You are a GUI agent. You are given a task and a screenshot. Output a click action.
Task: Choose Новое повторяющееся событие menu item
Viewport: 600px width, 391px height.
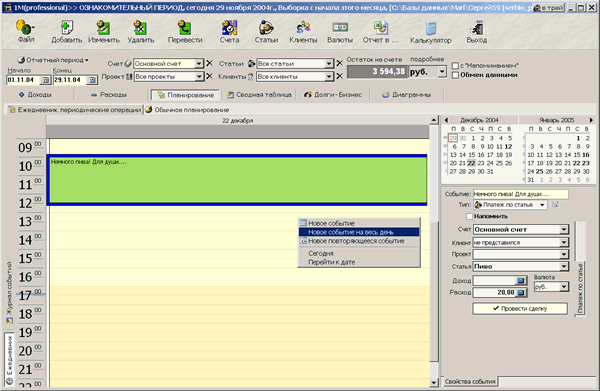click(359, 241)
